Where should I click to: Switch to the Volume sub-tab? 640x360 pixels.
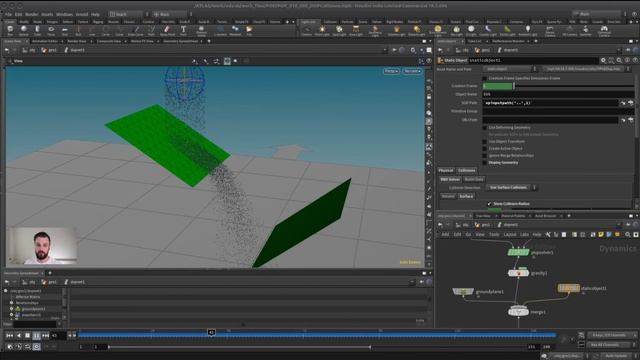(x=448, y=196)
